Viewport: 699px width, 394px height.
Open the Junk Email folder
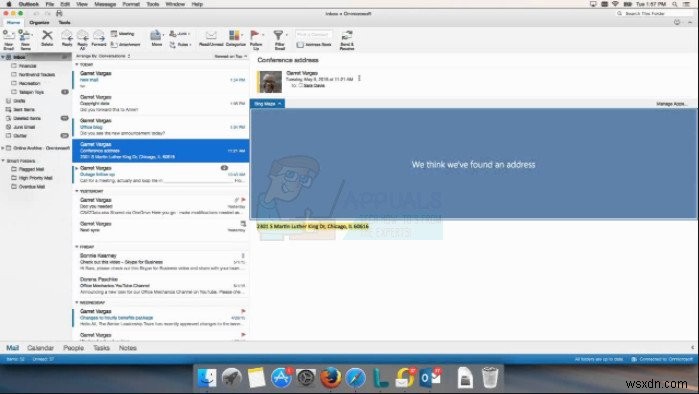coord(24,127)
